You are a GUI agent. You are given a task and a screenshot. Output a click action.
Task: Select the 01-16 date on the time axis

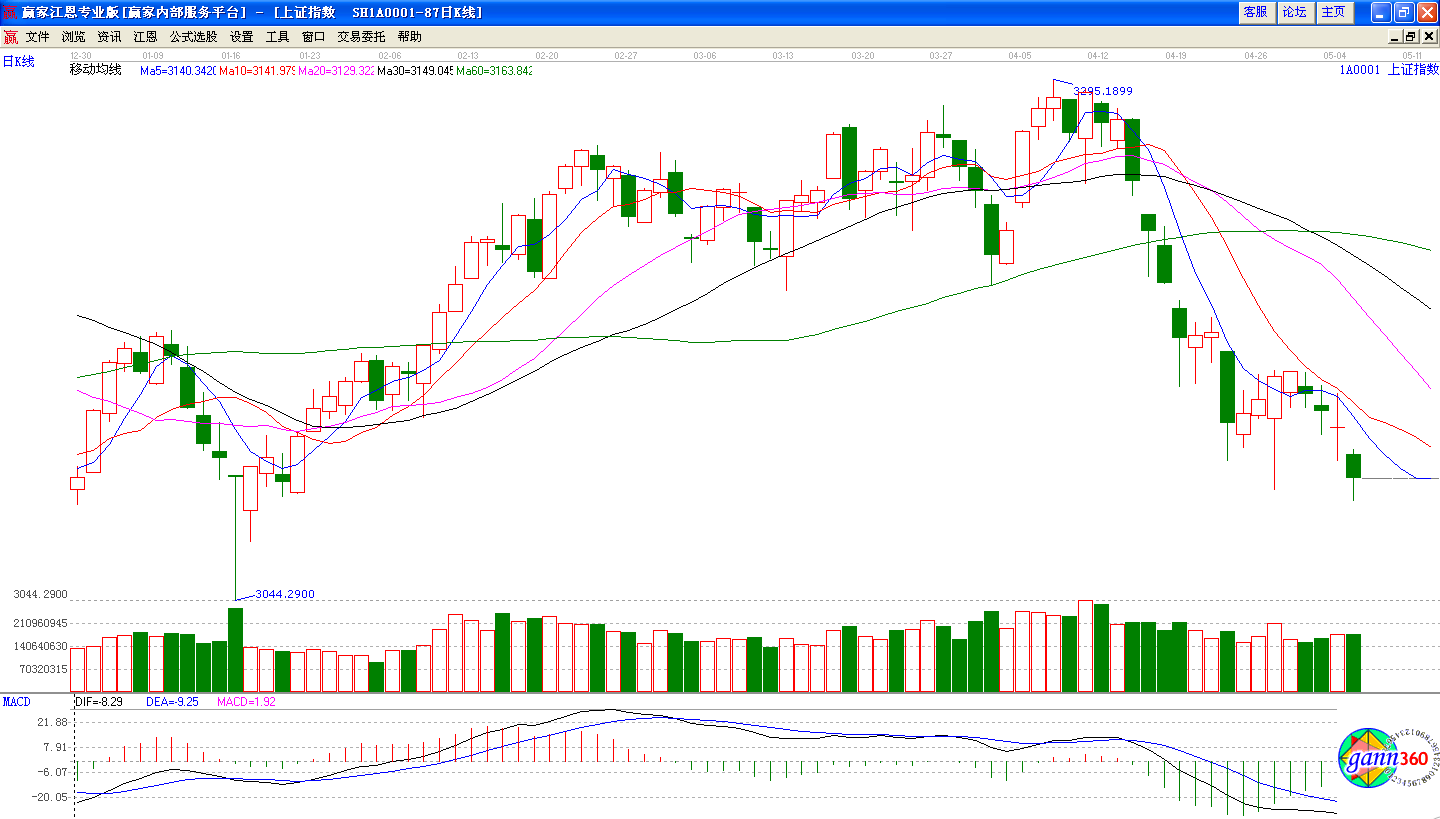click(231, 56)
